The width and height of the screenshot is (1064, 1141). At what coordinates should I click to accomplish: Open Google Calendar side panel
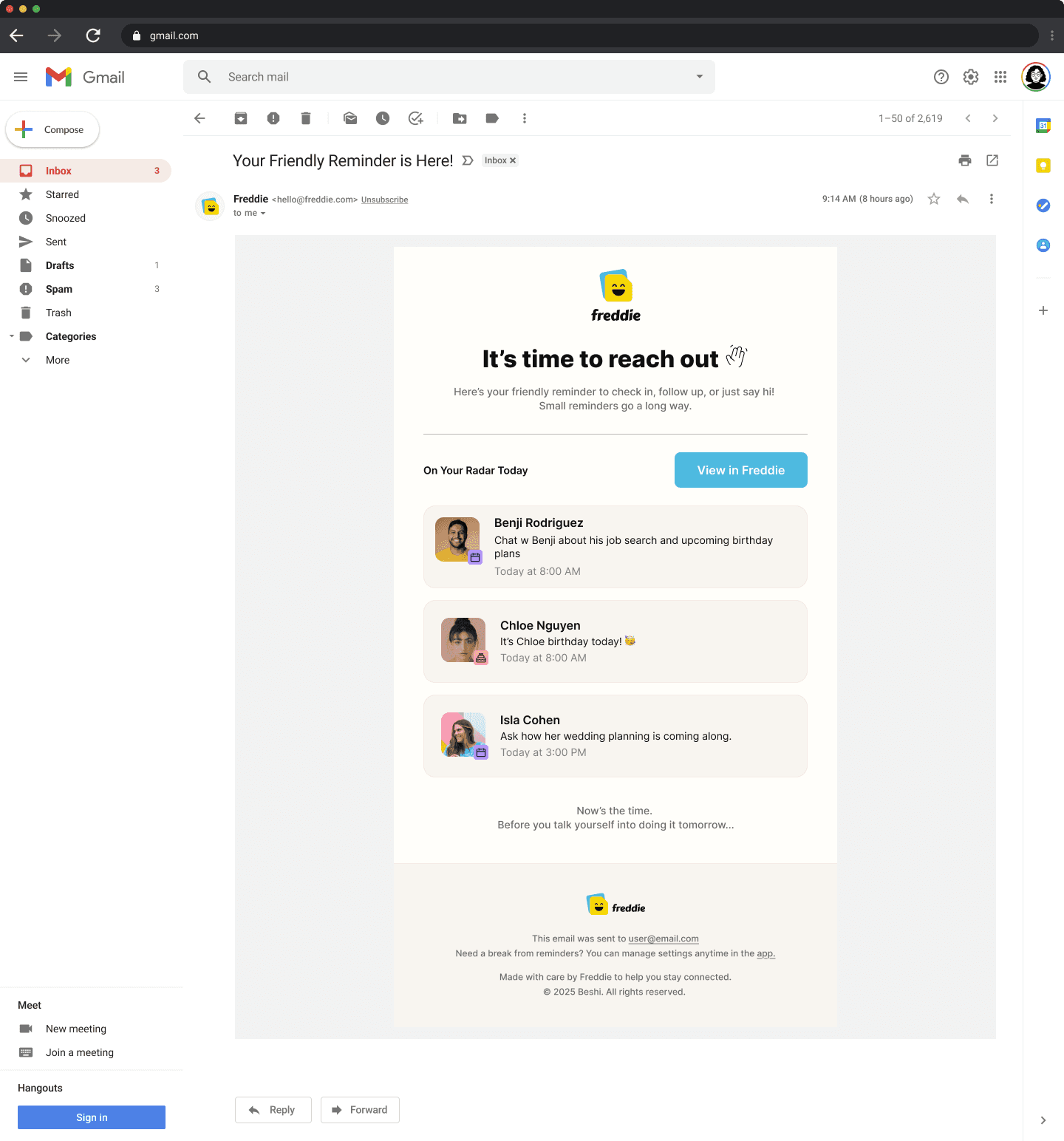[x=1043, y=126]
